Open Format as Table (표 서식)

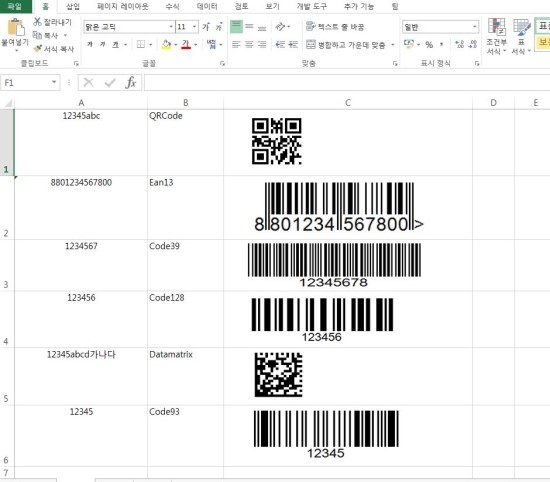[x=521, y=36]
